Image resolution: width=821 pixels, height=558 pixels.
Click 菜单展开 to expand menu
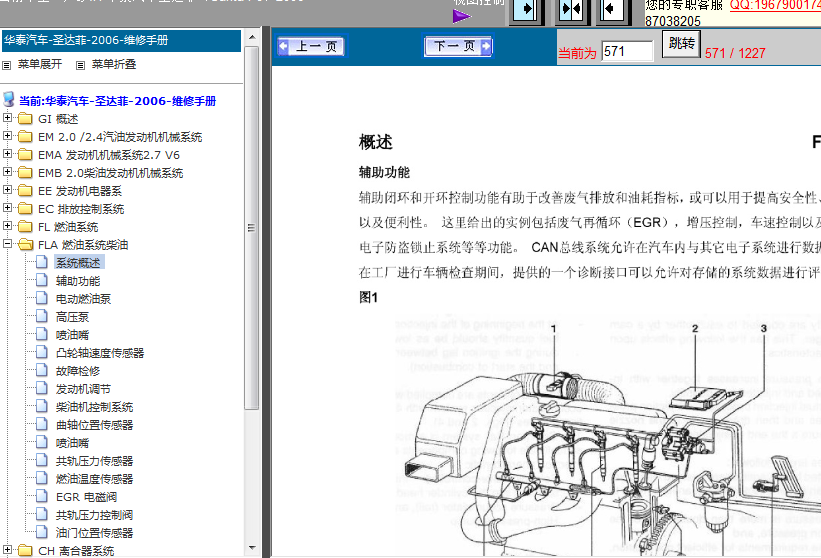pos(40,64)
